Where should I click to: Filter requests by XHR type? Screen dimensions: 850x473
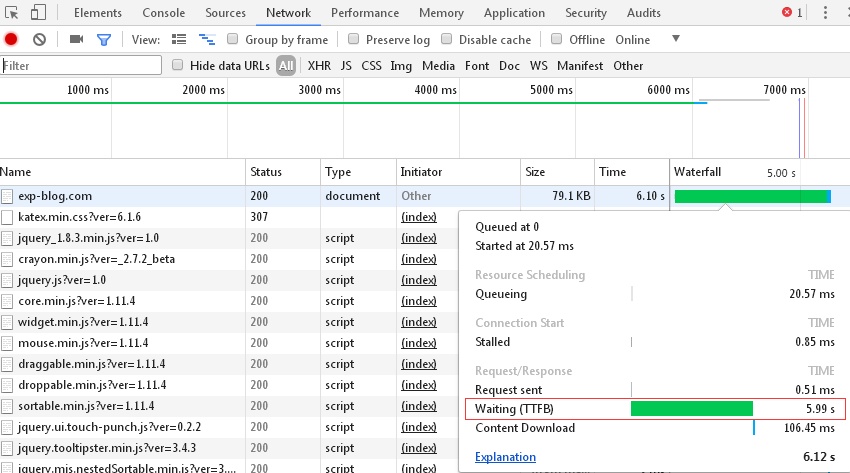coord(319,66)
